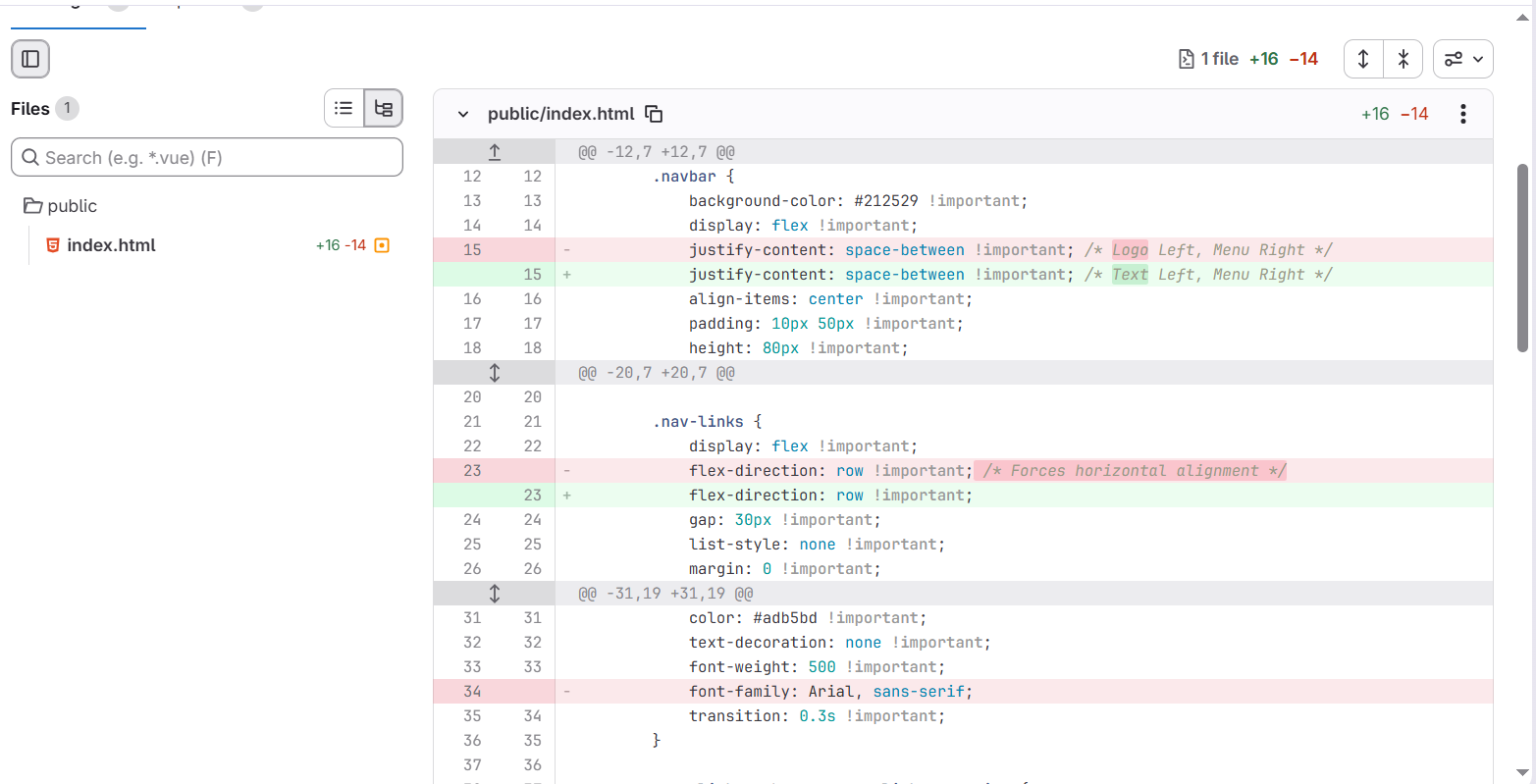Click the background-color #212529 line
1536x784 pixels.
(x=963, y=201)
